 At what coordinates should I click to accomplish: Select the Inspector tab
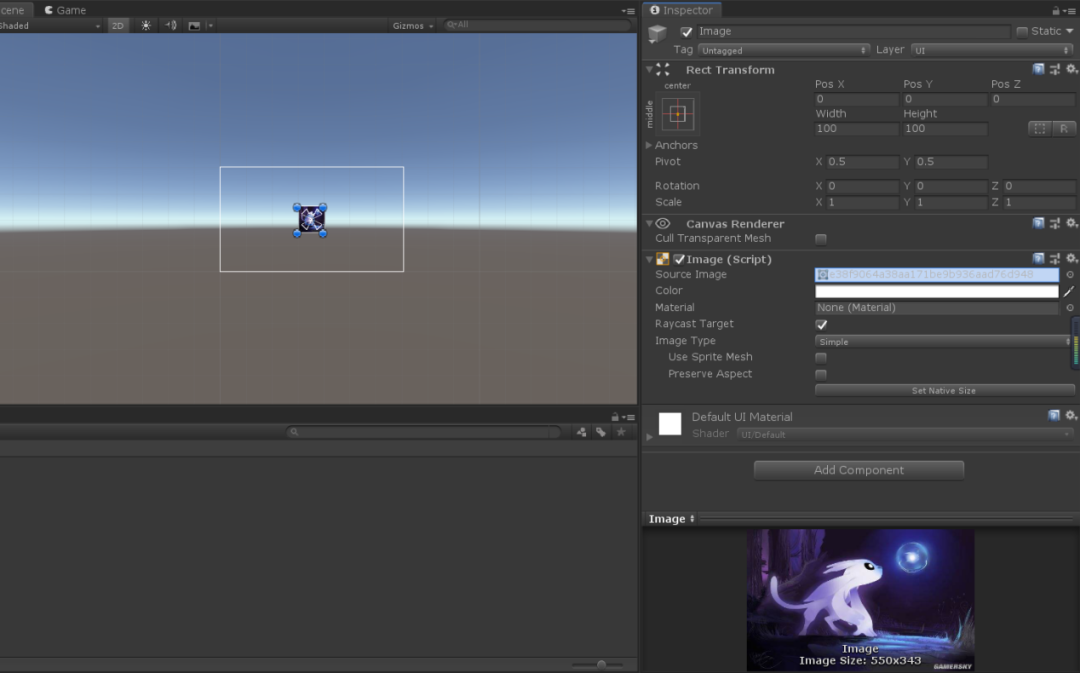pos(682,10)
